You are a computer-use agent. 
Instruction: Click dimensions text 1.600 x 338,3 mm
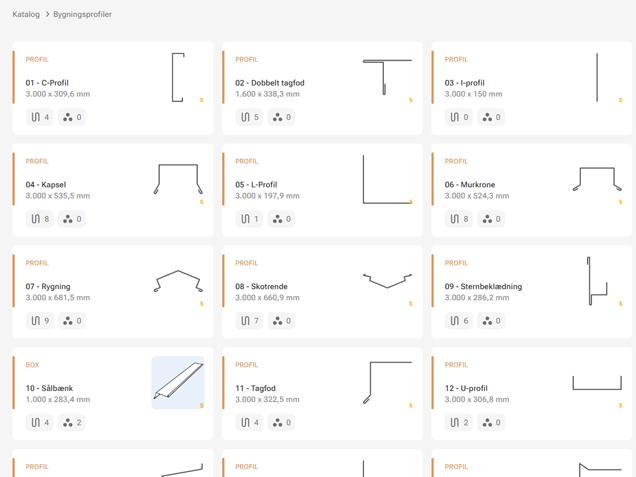[267, 94]
